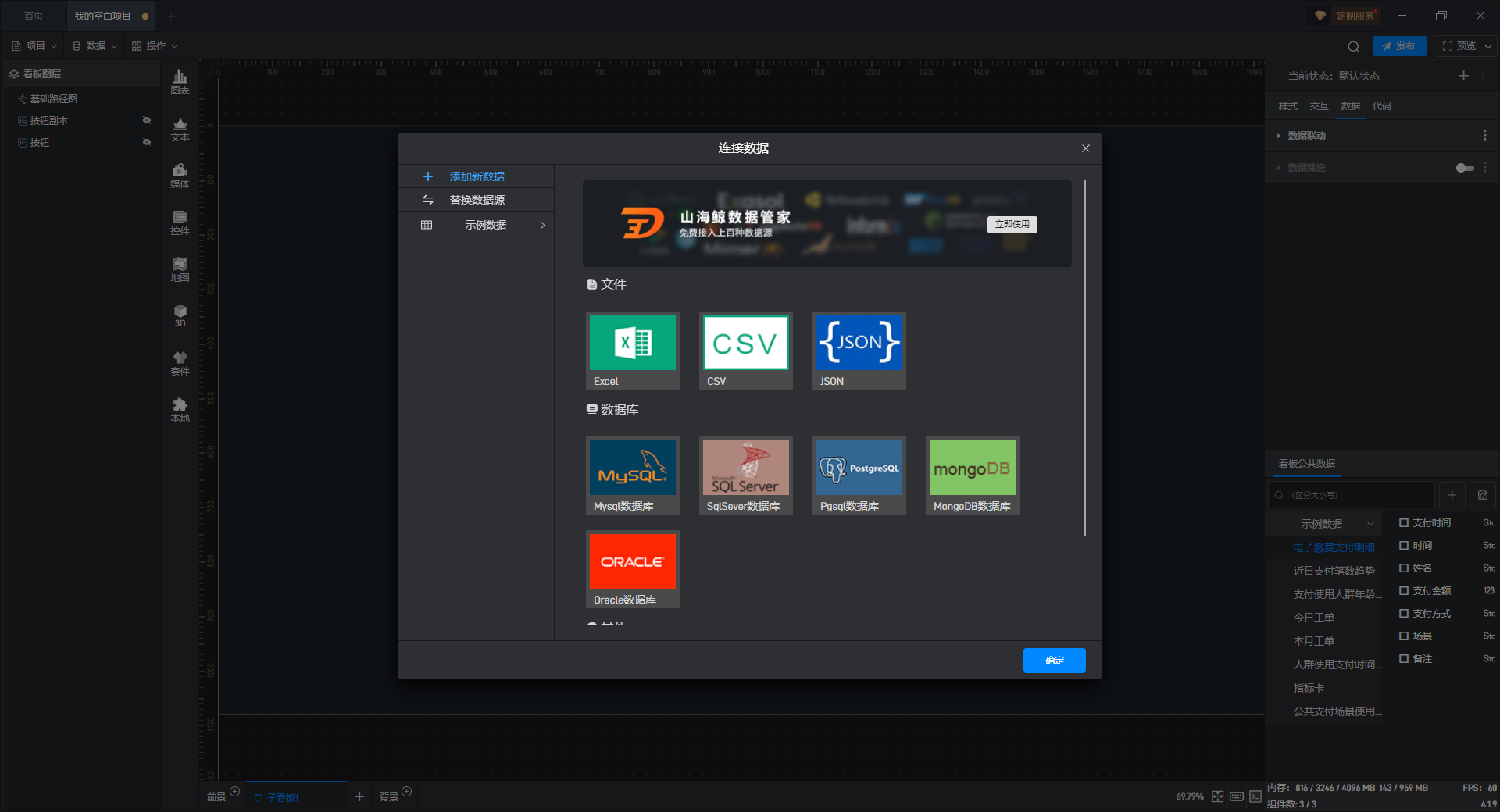Screen dimensions: 1500x812
Task: Open the 项目 dropdown menu
Action: pyautogui.click(x=34, y=46)
